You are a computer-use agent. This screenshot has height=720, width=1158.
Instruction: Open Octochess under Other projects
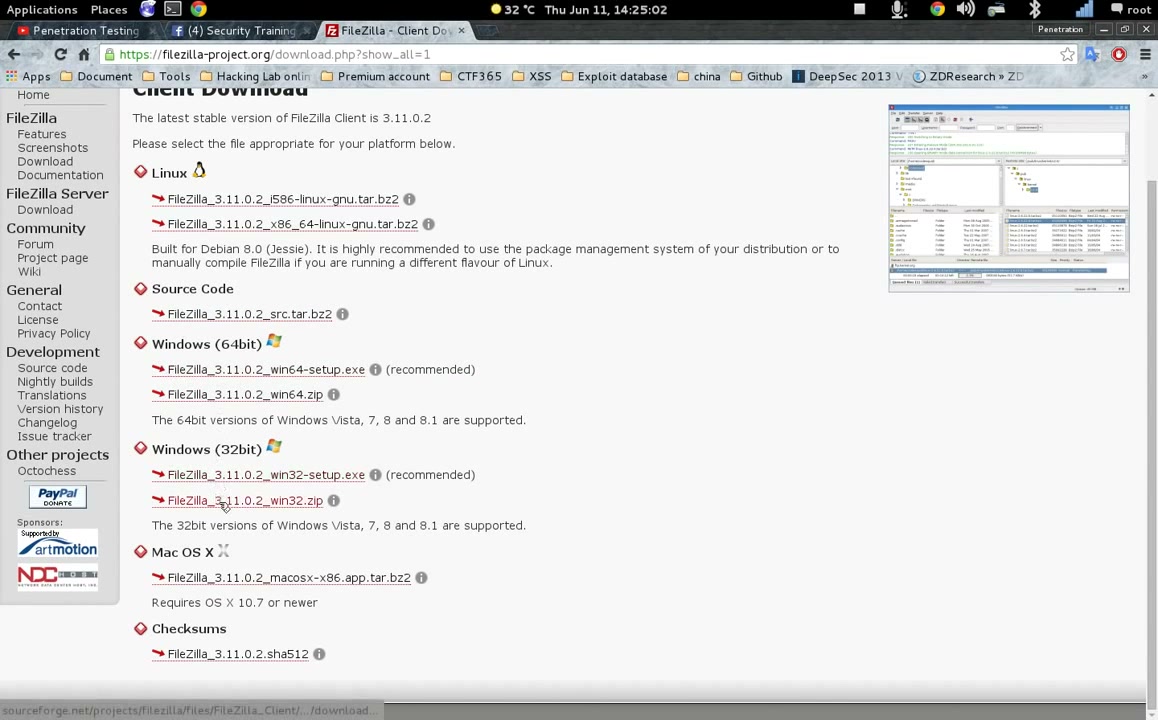click(47, 471)
